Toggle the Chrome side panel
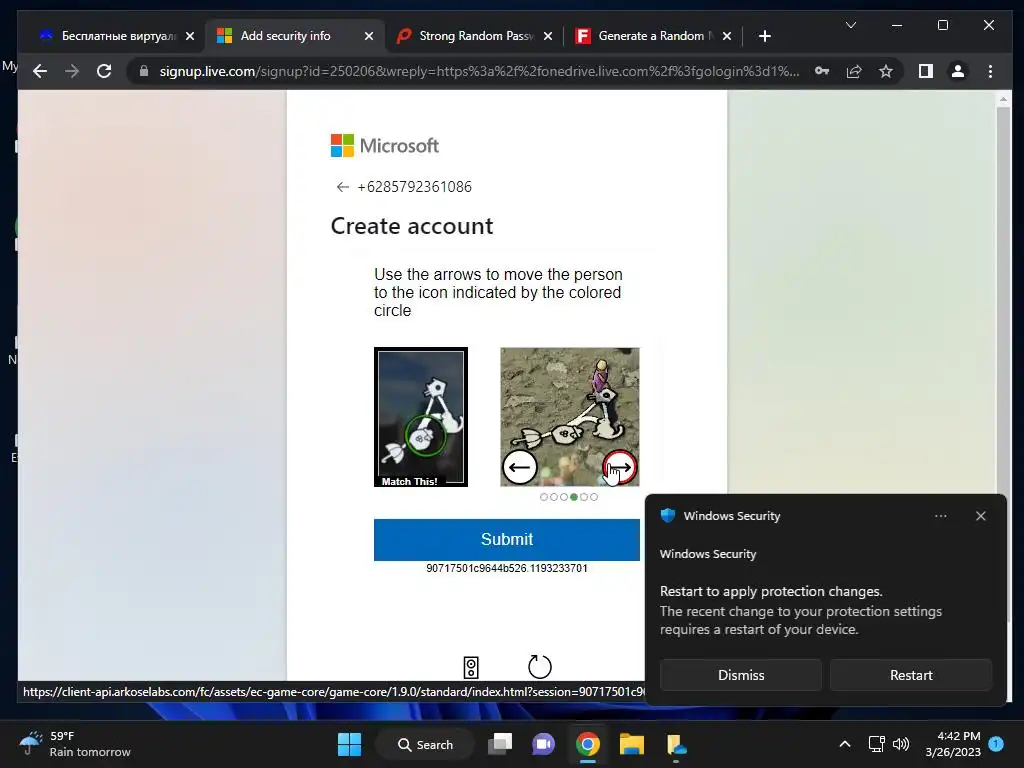The width and height of the screenshot is (1024, 768). click(926, 71)
